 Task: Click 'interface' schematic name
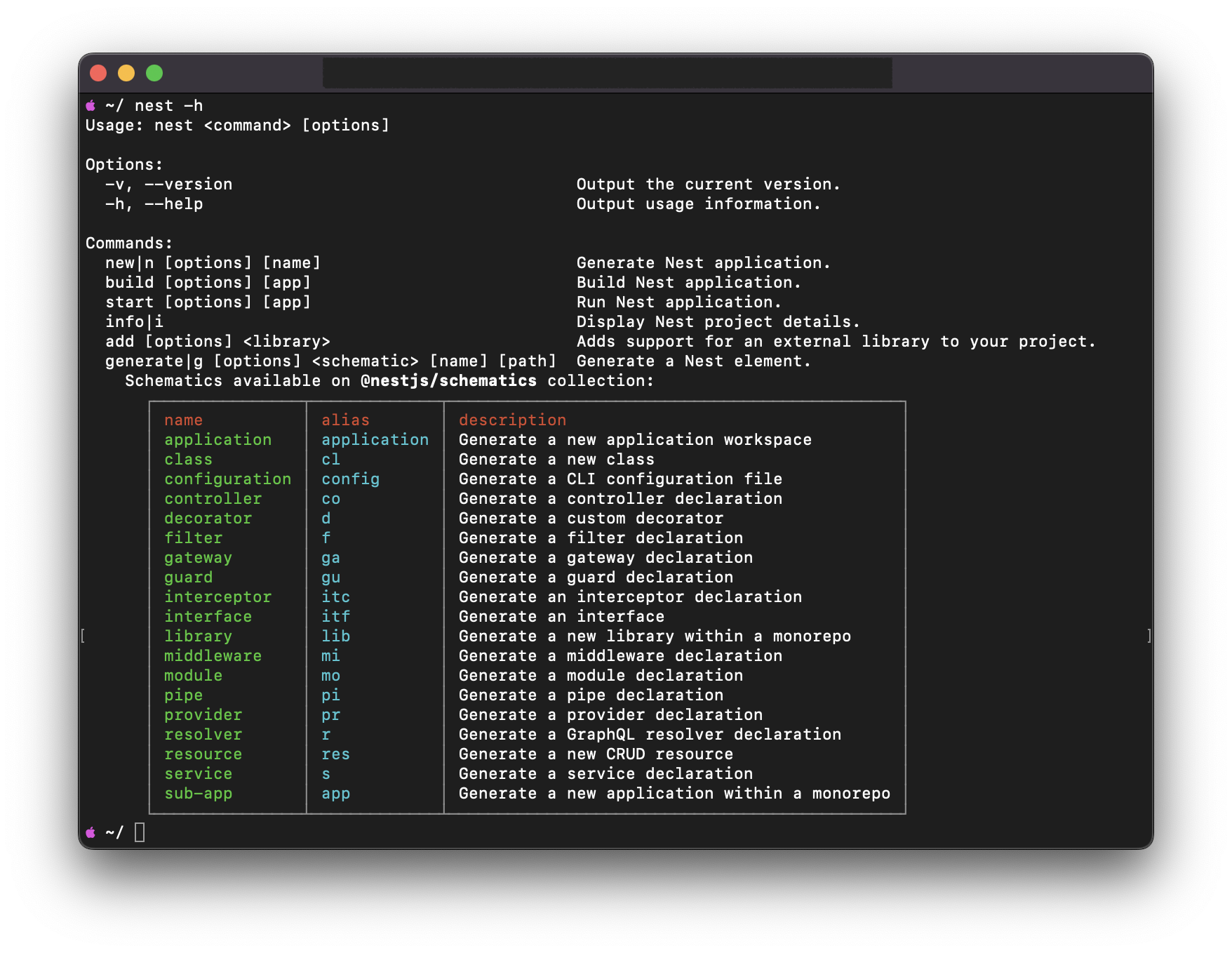pyautogui.click(x=208, y=617)
